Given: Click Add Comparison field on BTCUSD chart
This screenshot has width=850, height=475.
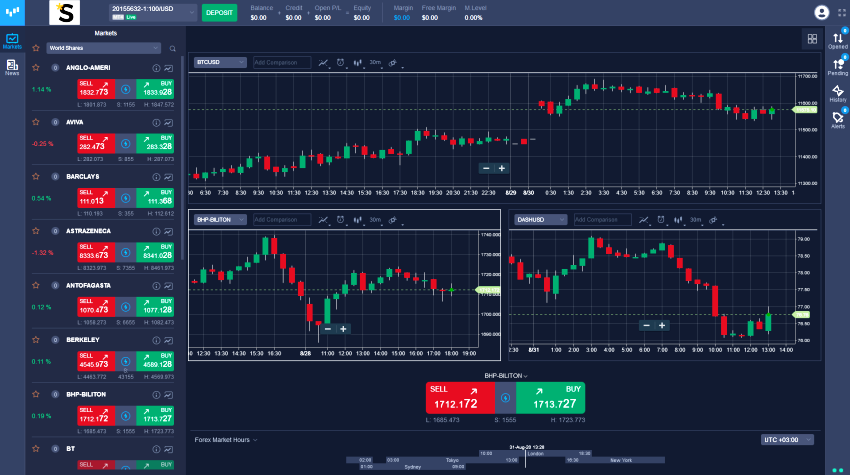Looking at the screenshot, I should point(282,62).
